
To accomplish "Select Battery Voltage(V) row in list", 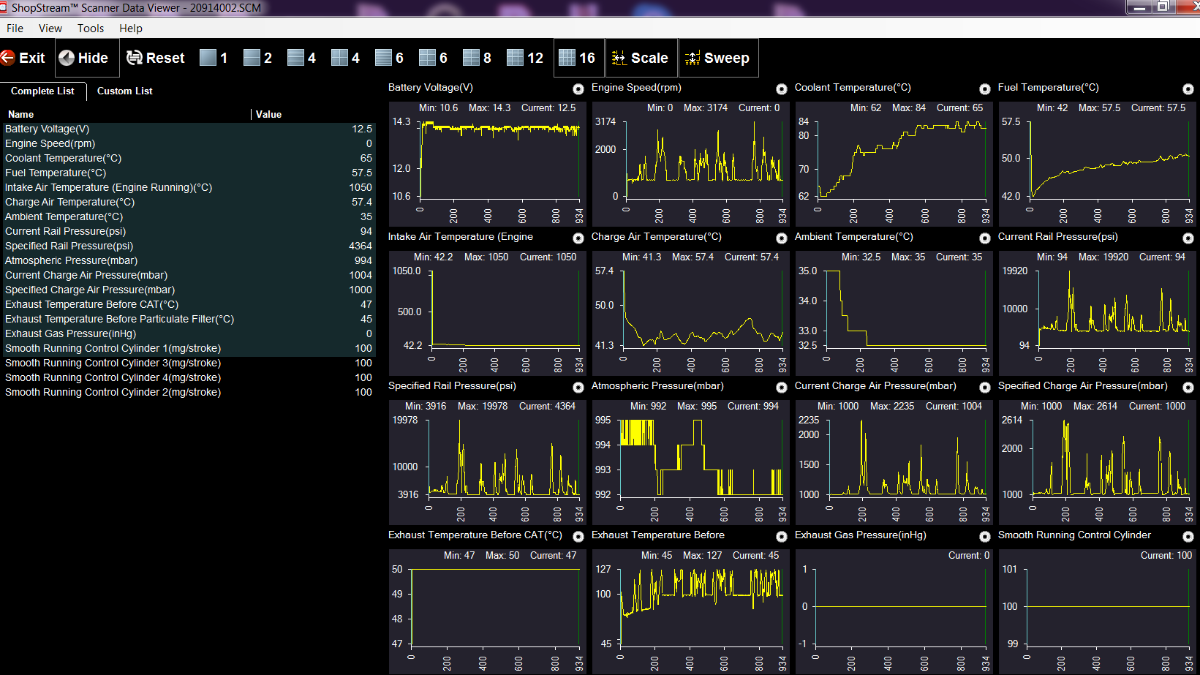I will pos(189,129).
